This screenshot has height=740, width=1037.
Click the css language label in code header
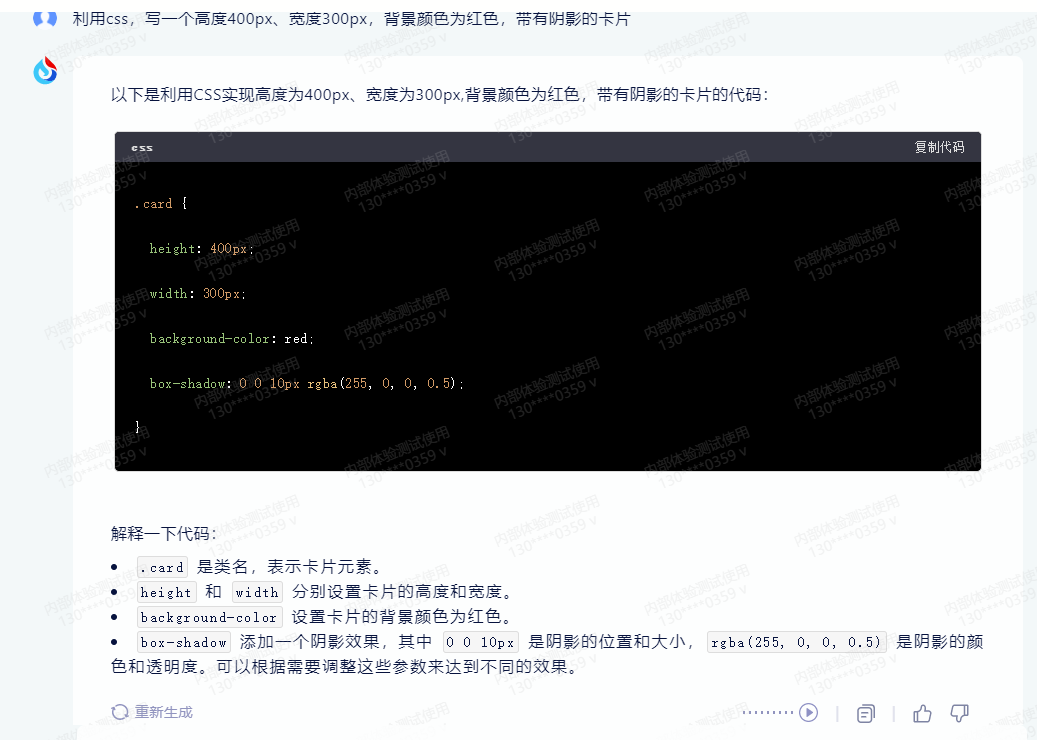coord(142,147)
